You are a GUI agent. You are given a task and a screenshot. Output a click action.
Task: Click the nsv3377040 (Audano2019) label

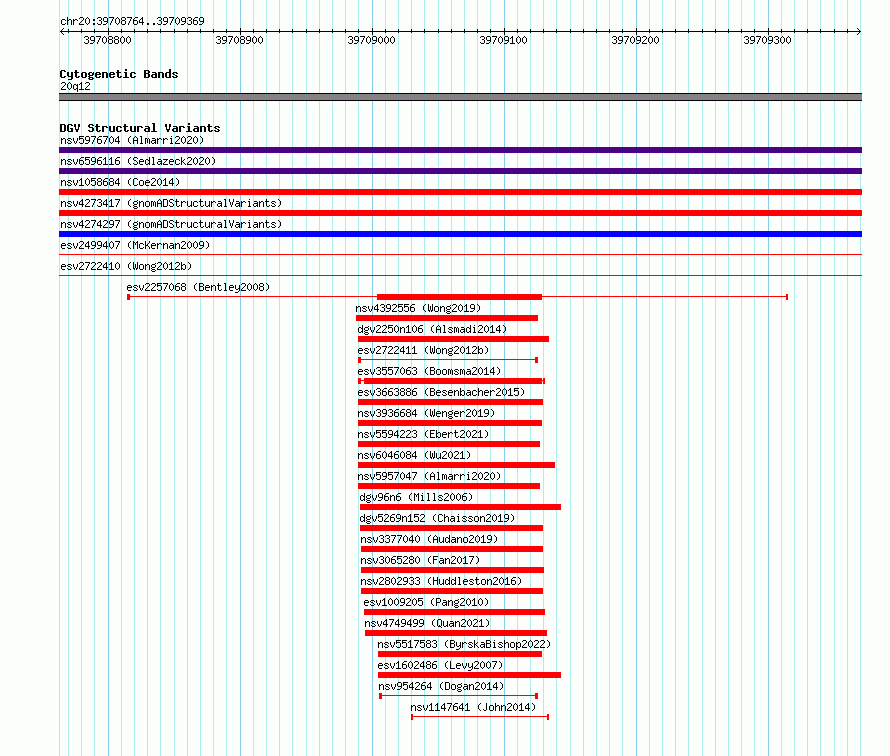click(429, 539)
